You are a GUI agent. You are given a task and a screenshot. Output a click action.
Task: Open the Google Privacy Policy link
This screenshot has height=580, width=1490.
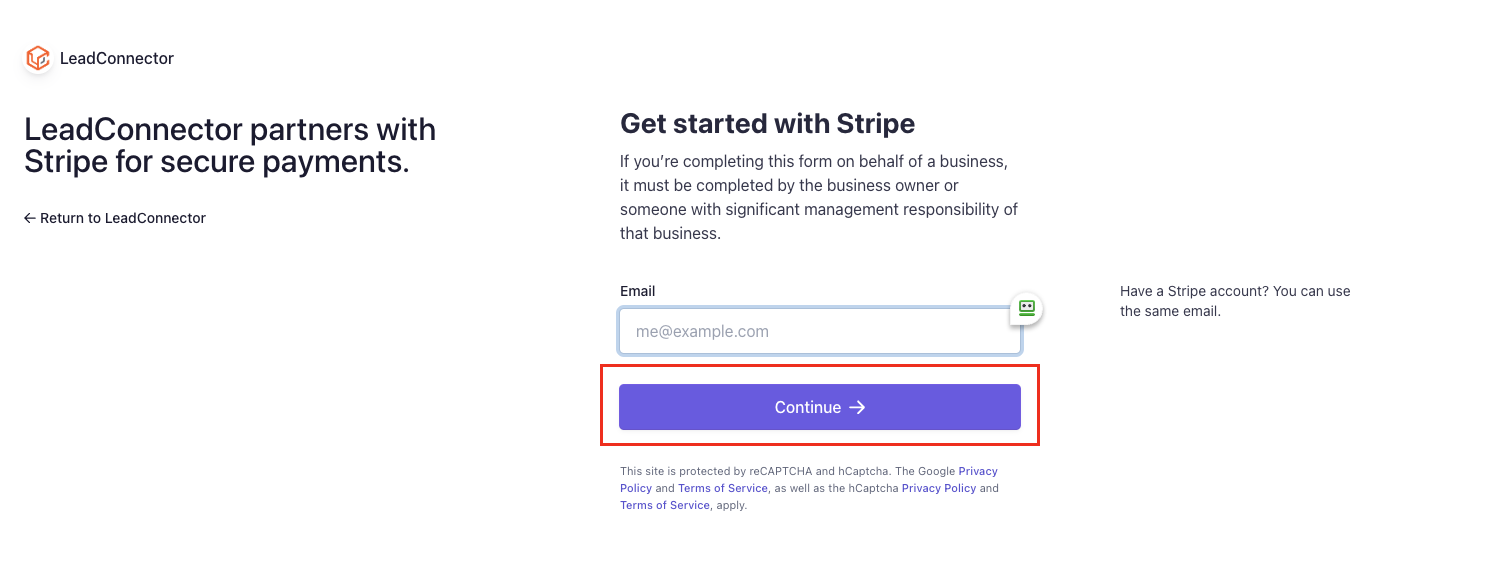(x=977, y=471)
